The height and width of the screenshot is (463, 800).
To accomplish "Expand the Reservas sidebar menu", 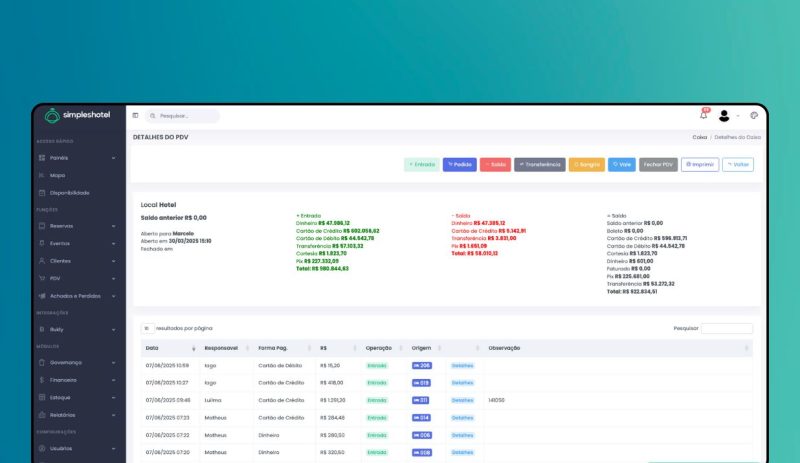I will (x=78, y=226).
